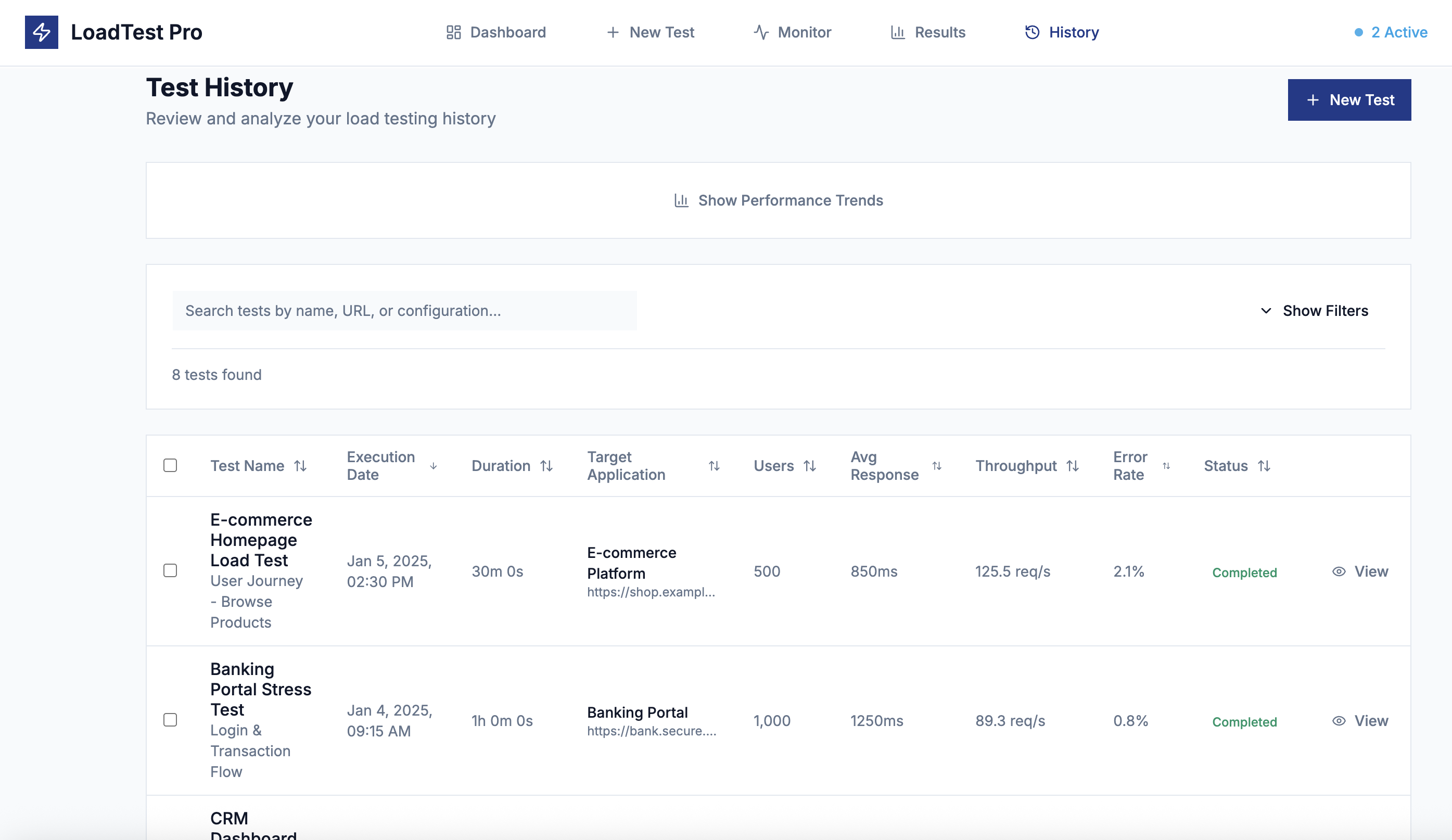This screenshot has width=1452, height=840.
Task: Sort by Error Rate column arrows
Action: 1166,465
